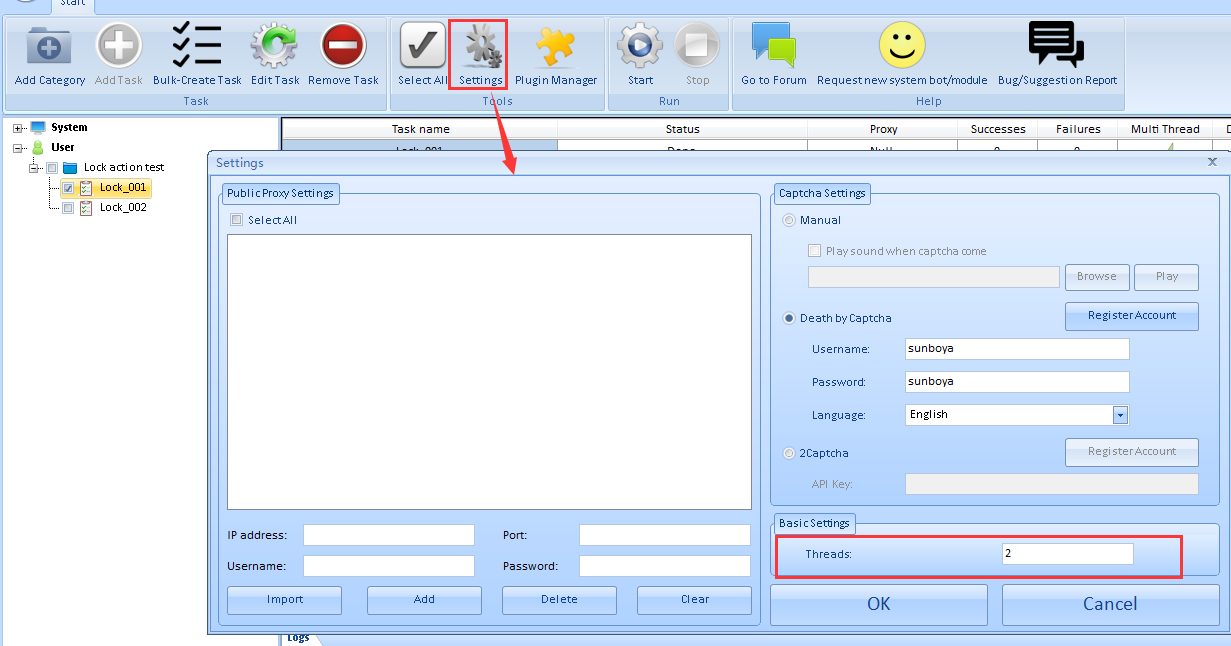Collapse the User tree node

point(18,148)
